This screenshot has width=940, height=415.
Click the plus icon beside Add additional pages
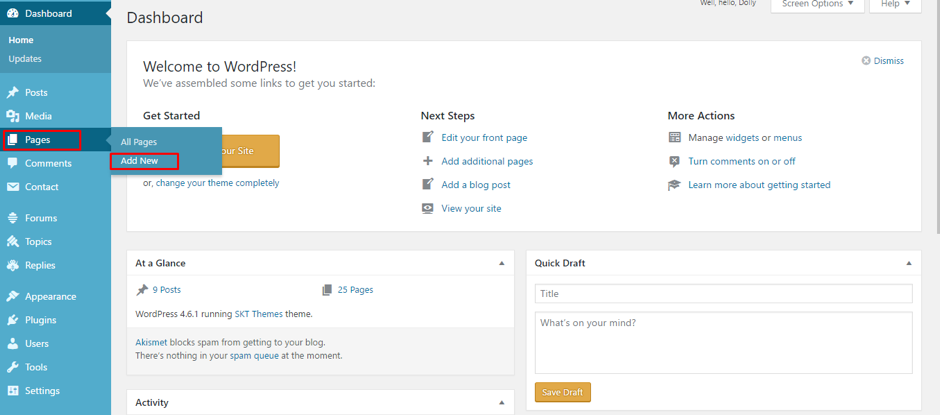tap(427, 161)
